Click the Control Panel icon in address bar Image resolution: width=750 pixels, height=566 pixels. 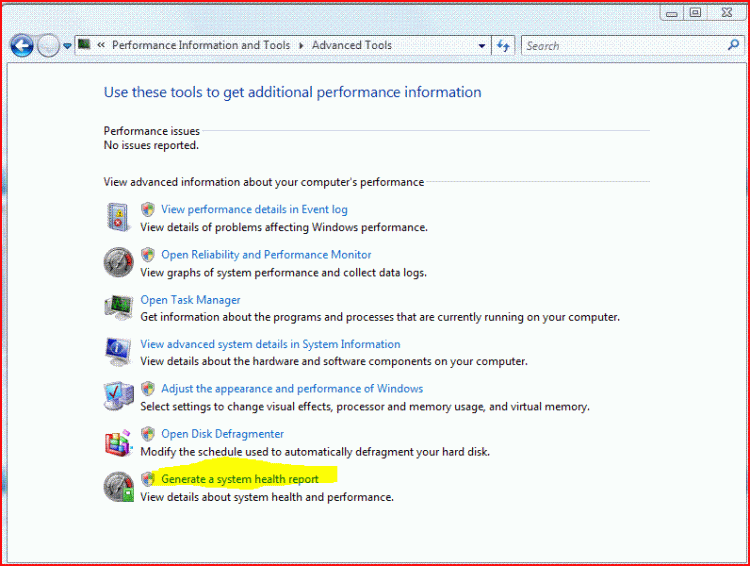85,44
